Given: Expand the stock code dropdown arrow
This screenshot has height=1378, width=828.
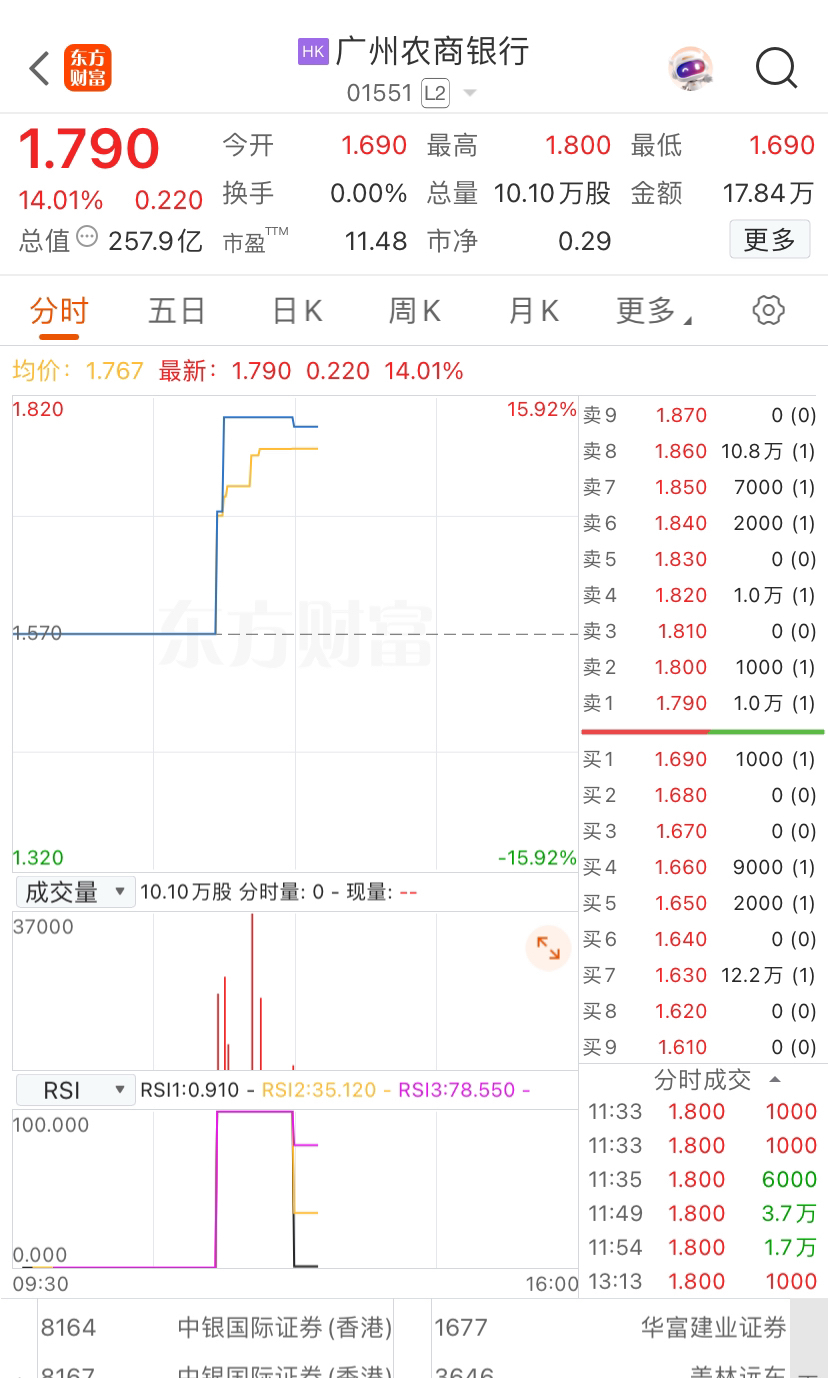Looking at the screenshot, I should pyautogui.click(x=470, y=94).
